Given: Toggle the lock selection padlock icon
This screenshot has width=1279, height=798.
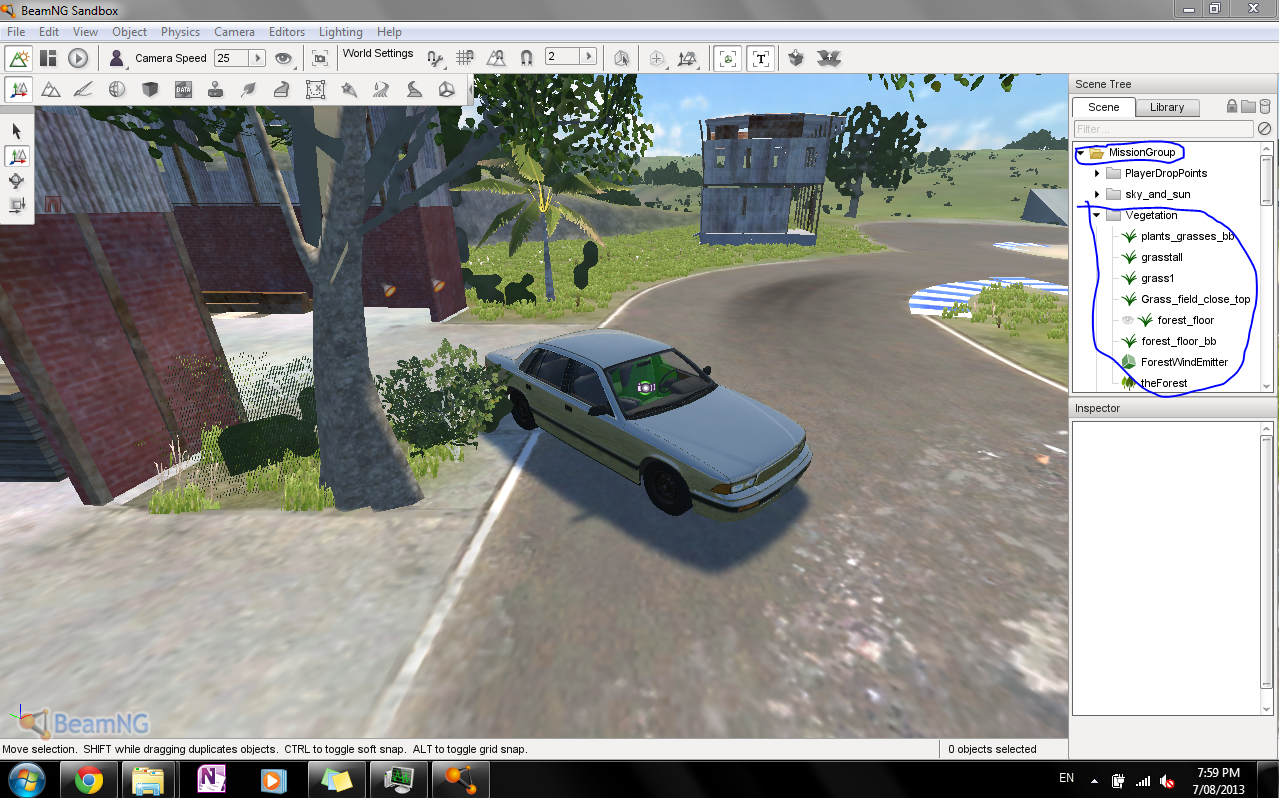Looking at the screenshot, I should click(1232, 107).
